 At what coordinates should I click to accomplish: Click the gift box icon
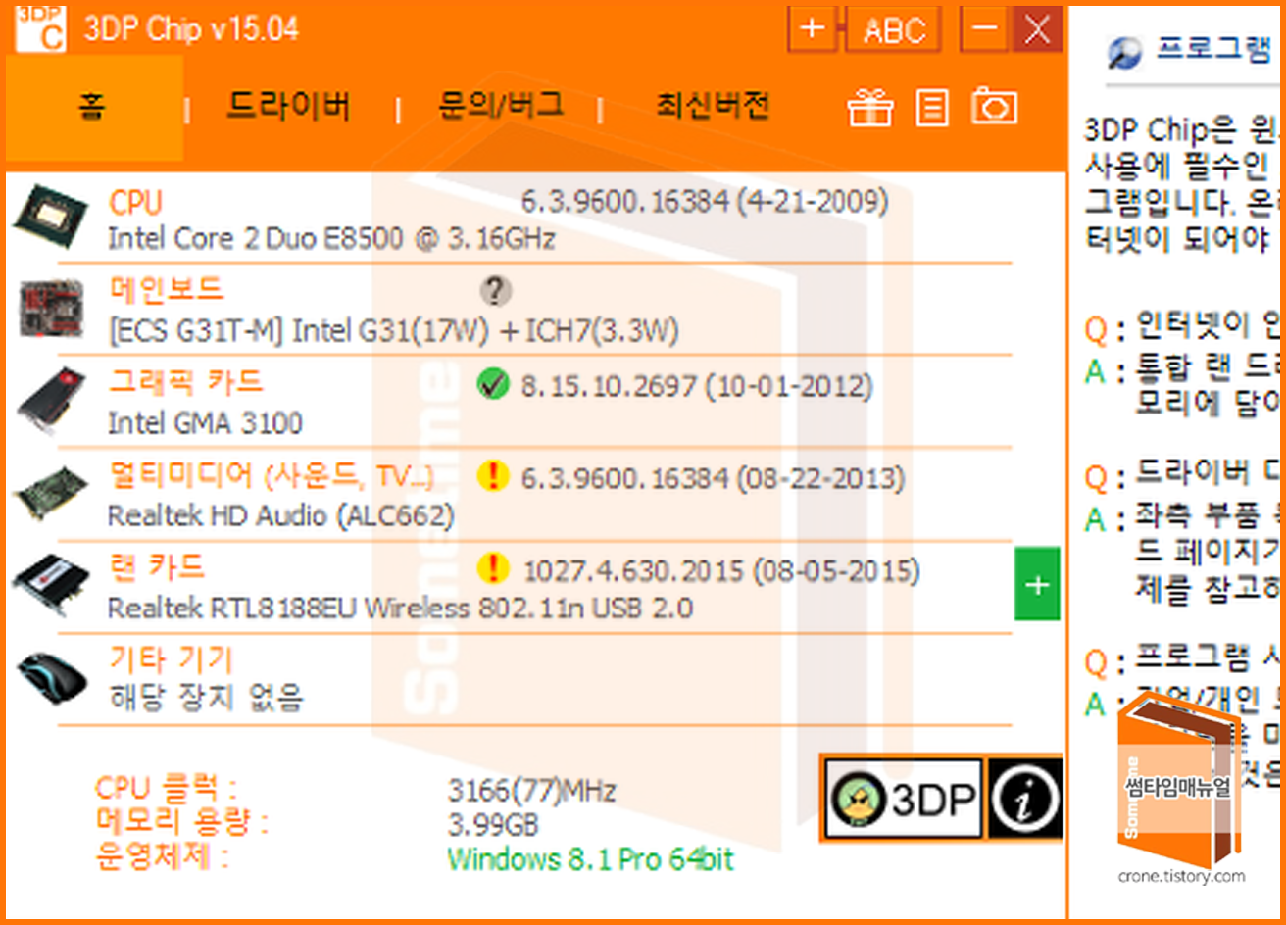[870, 107]
